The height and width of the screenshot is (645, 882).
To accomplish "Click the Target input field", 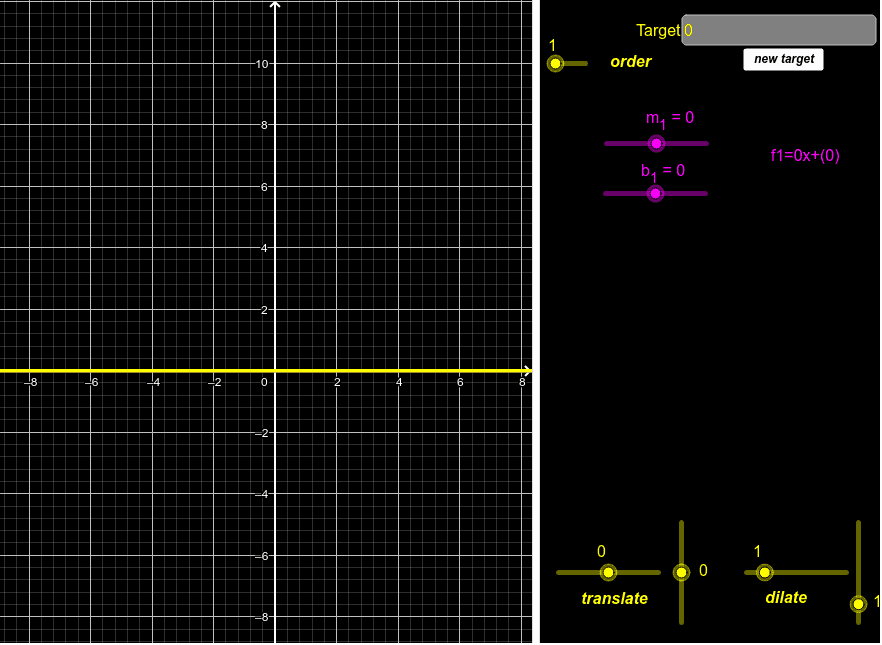I will (x=778, y=30).
